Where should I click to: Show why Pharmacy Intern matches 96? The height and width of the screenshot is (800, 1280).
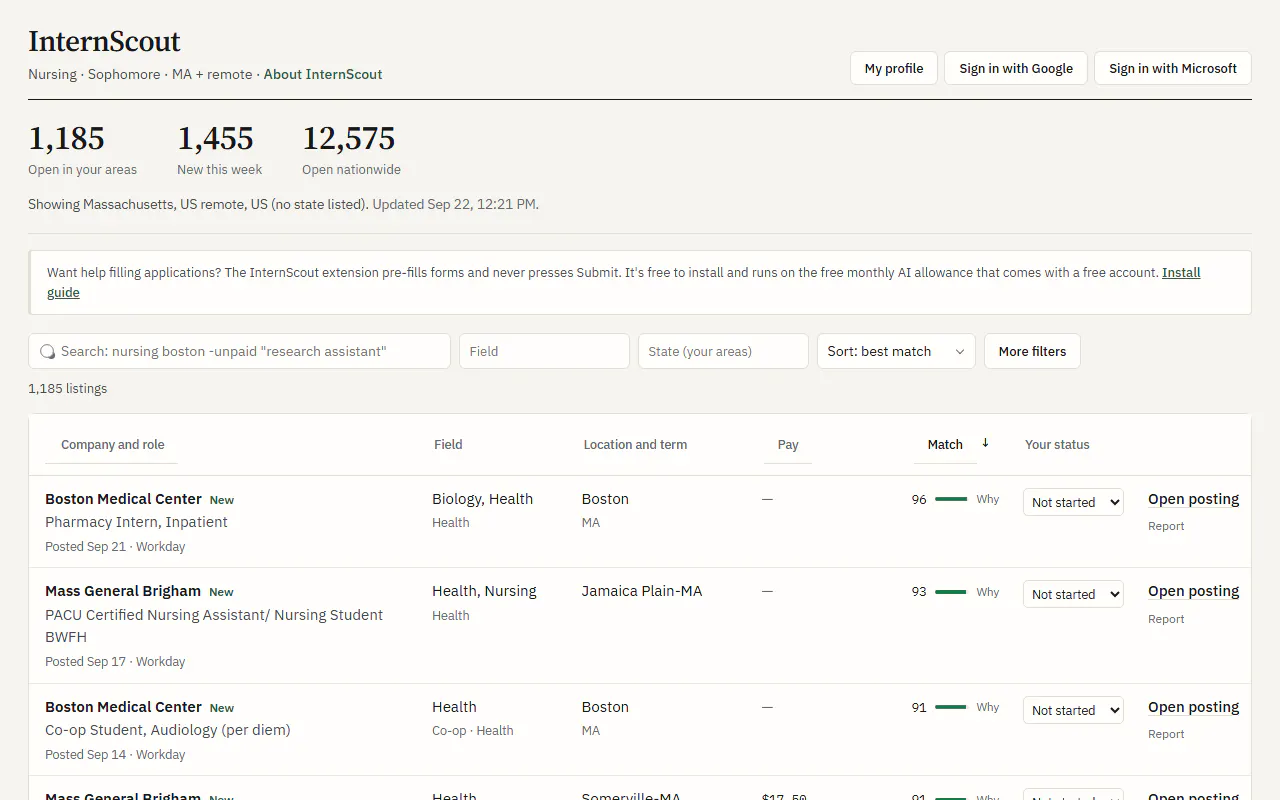[988, 499]
